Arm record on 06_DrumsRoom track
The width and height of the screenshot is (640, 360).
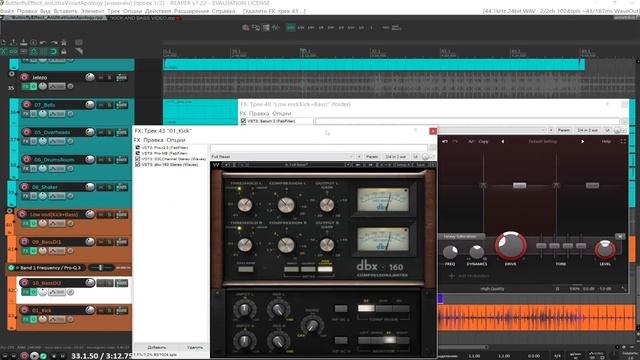[27, 160]
